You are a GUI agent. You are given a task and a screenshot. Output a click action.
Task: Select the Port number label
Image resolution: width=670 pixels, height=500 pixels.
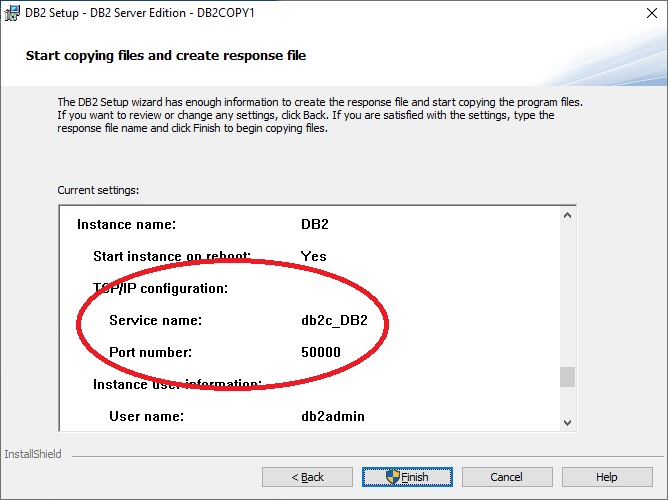[151, 352]
